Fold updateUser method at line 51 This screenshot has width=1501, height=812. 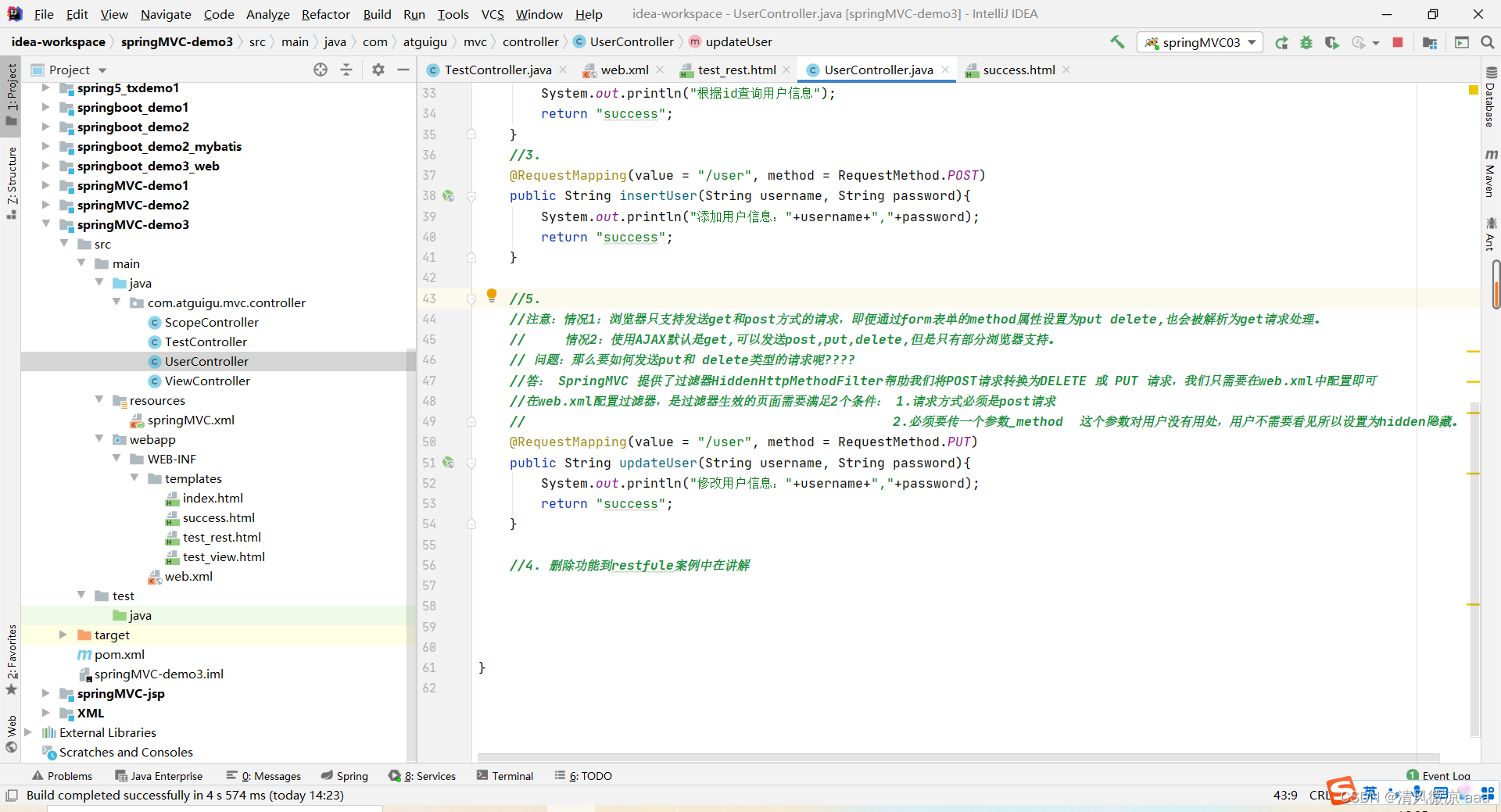tap(471, 463)
